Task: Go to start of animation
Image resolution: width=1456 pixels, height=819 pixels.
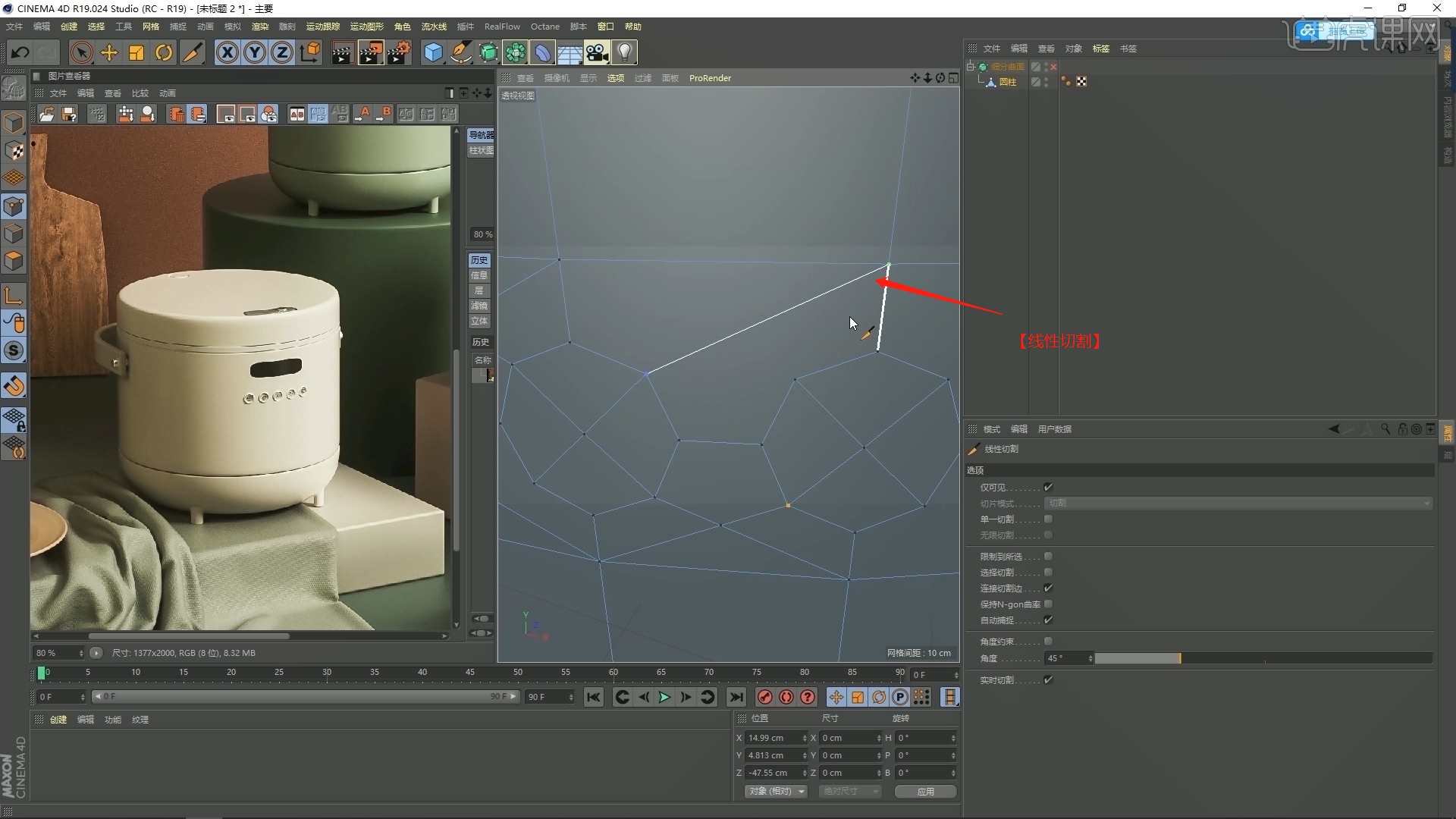Action: (593, 697)
